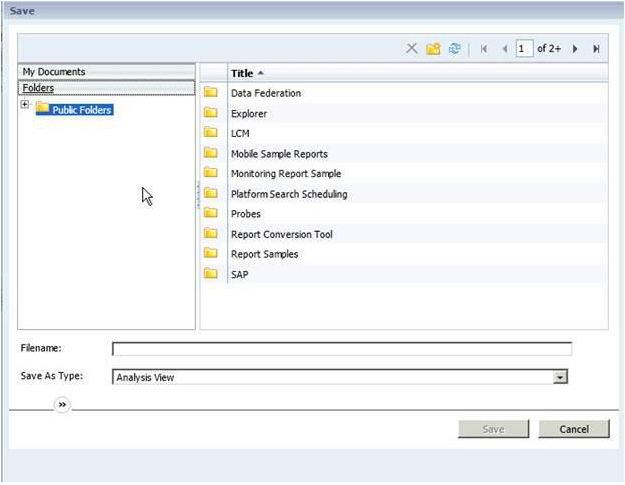Expand advanced options with double-chevron button

[62, 405]
